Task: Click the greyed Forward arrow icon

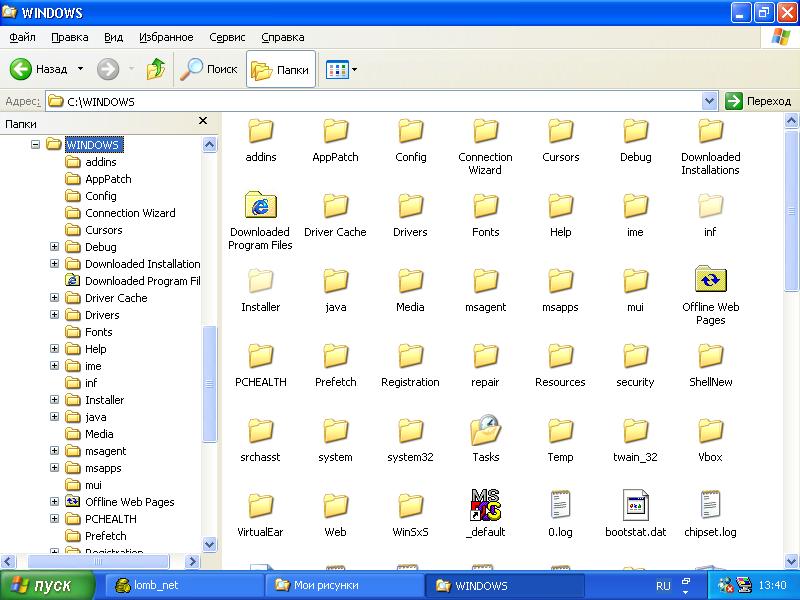Action: point(108,69)
